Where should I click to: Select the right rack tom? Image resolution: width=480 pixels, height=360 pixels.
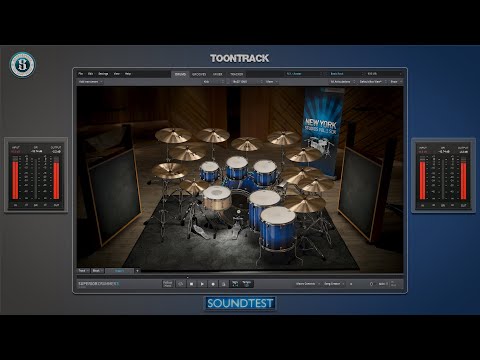click(x=265, y=172)
